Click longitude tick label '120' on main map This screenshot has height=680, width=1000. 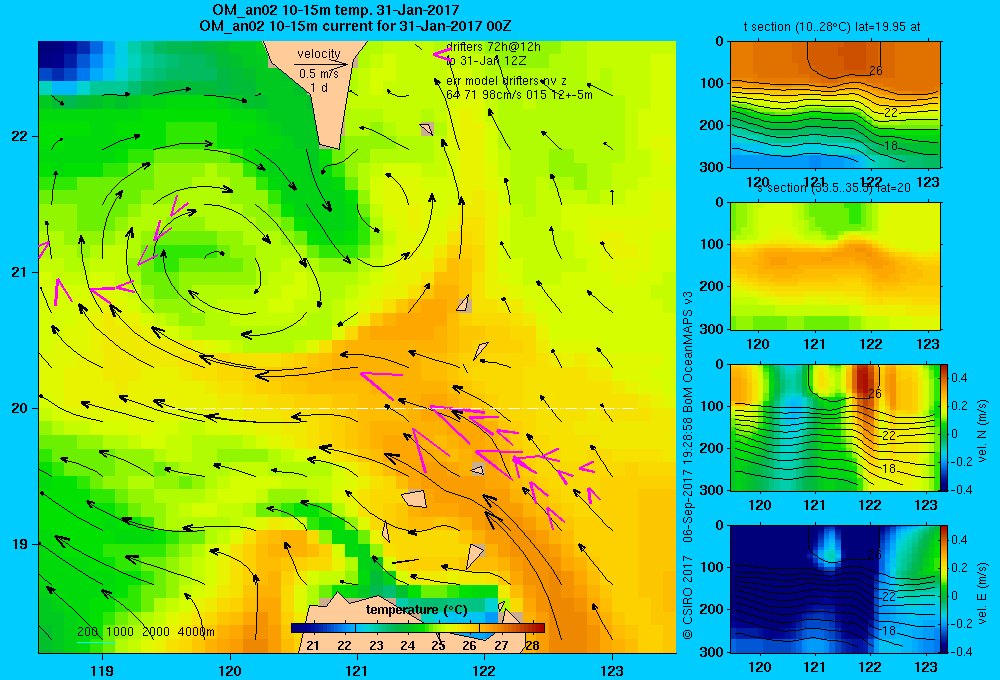click(230, 670)
